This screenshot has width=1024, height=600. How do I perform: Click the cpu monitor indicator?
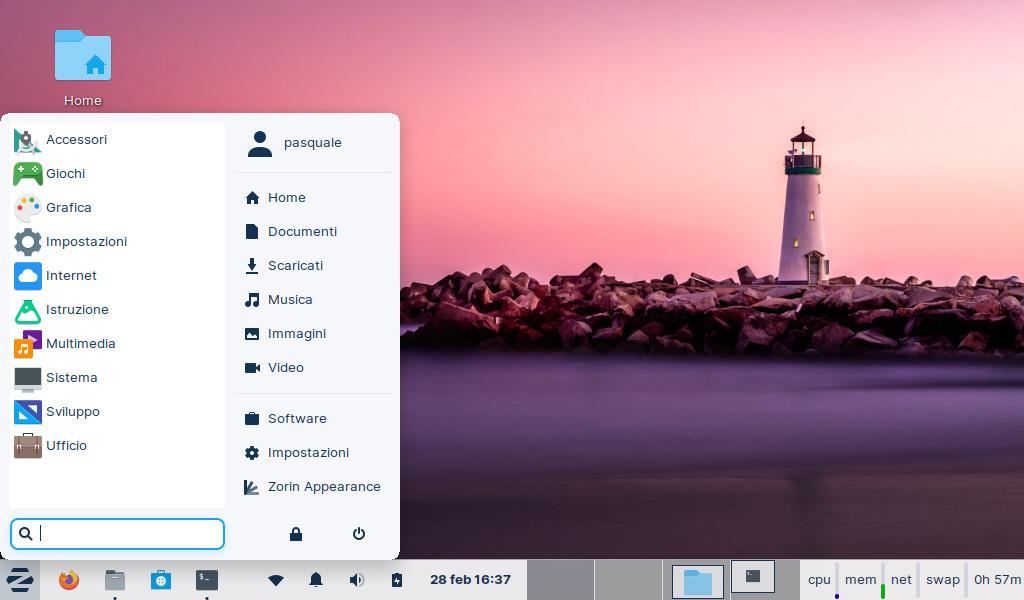(x=819, y=580)
